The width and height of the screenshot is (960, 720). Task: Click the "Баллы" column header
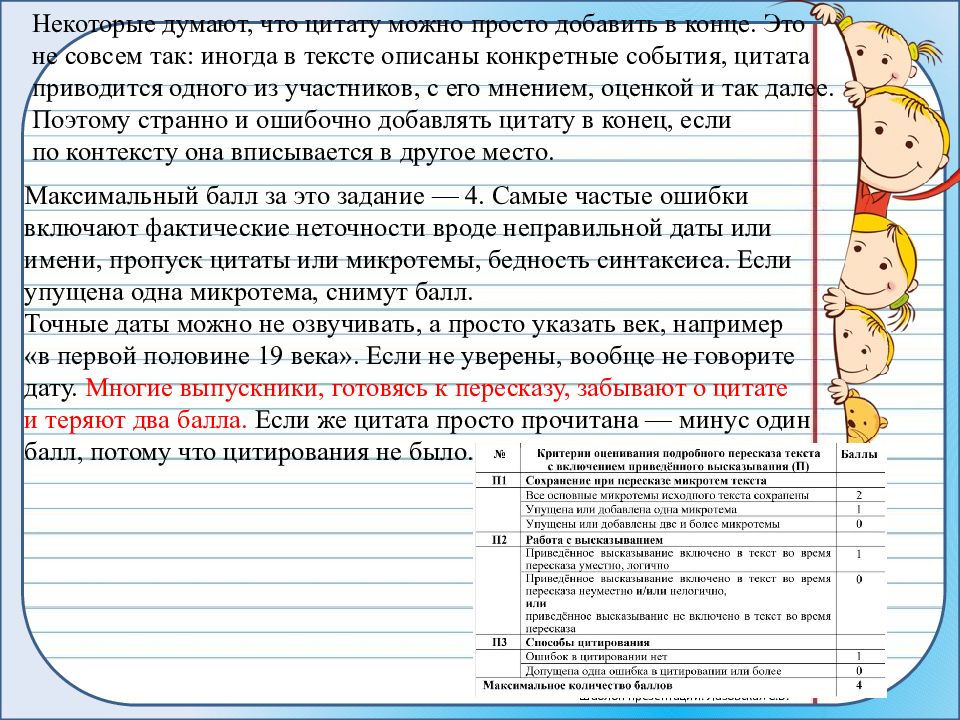click(859, 454)
